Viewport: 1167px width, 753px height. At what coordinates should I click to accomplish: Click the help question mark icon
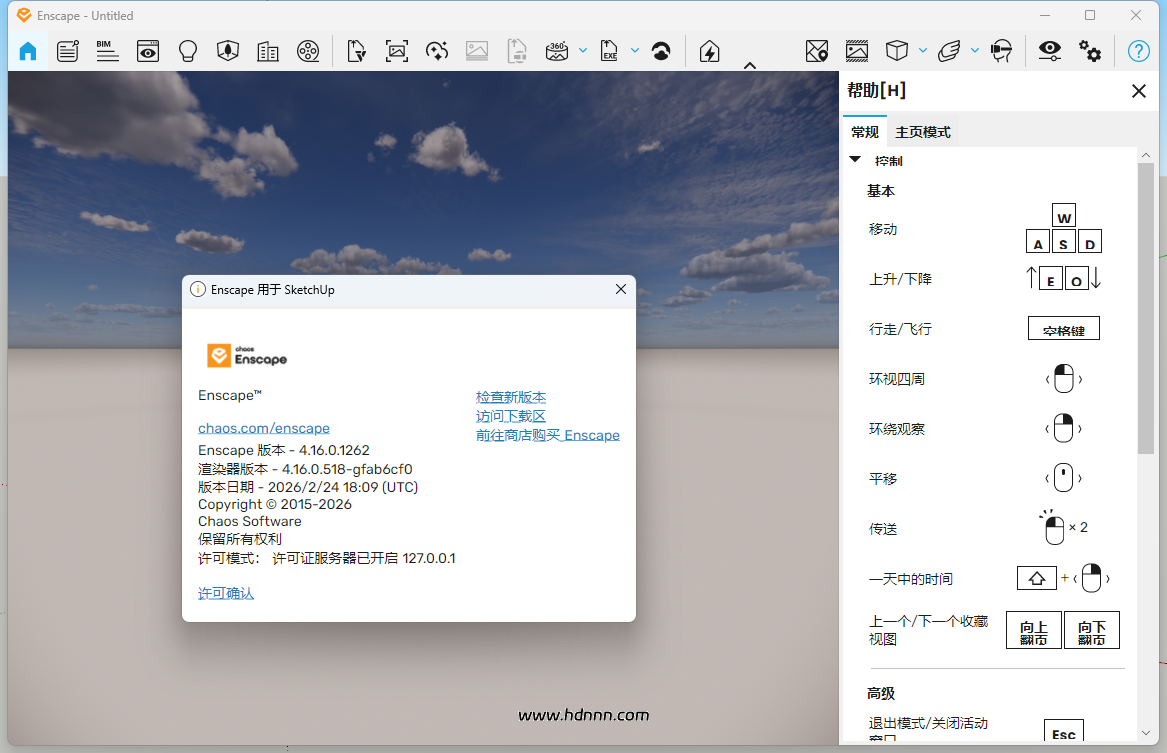pos(1139,51)
